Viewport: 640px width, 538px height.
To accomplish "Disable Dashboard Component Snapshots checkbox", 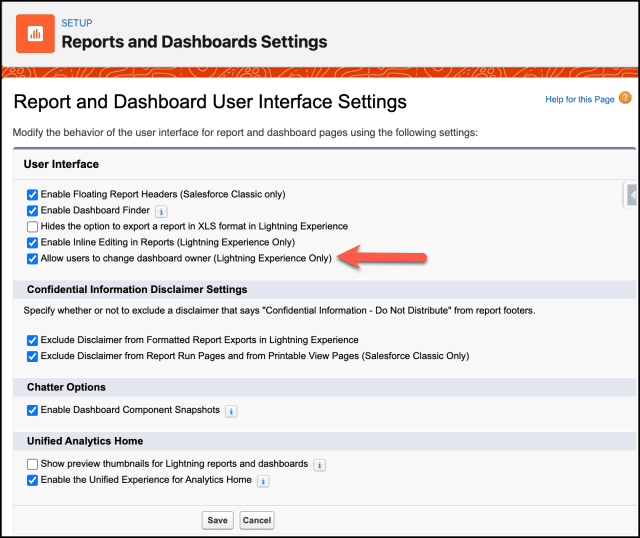I will [33, 410].
